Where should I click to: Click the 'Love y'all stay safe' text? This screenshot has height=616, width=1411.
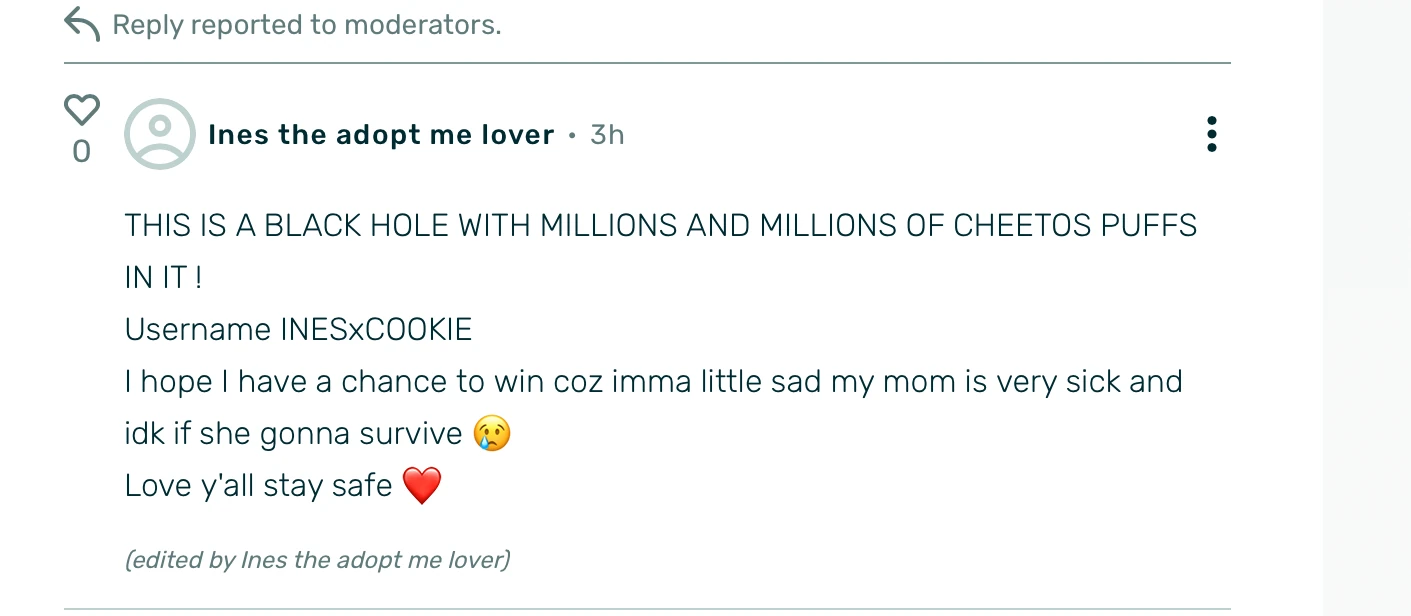point(258,486)
